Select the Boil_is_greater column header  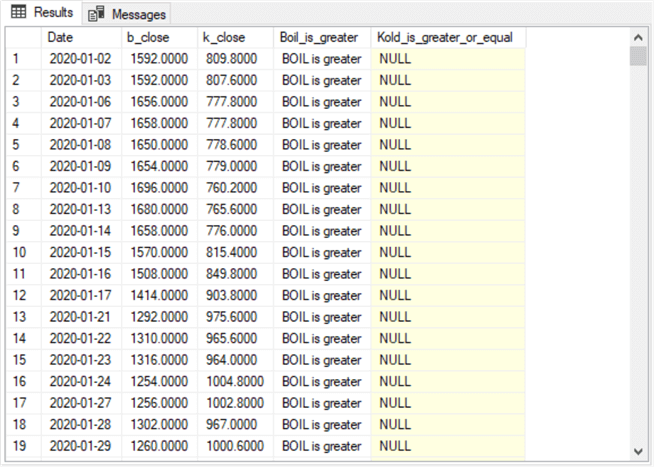[x=322, y=38]
